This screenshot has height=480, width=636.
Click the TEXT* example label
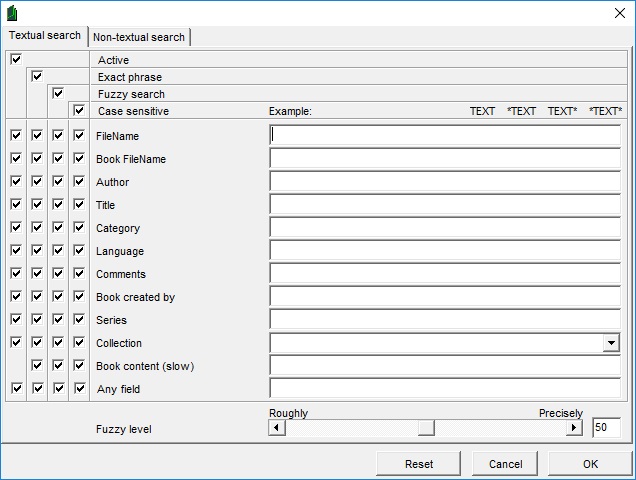tap(562, 111)
